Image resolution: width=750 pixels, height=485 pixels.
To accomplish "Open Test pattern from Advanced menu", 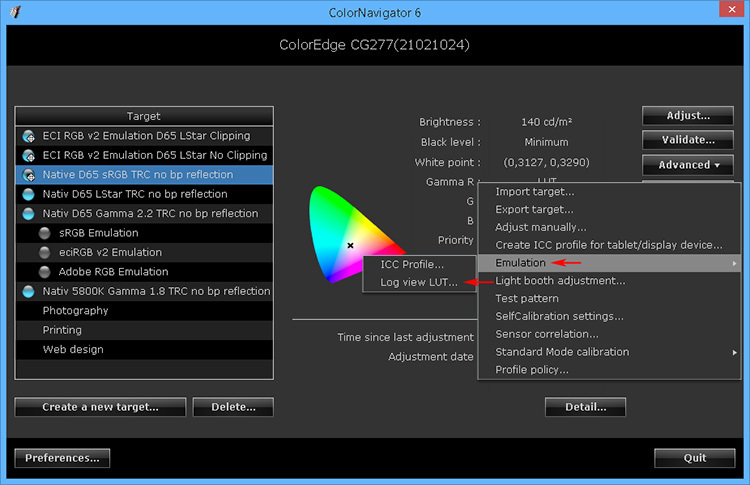I will coord(609,298).
